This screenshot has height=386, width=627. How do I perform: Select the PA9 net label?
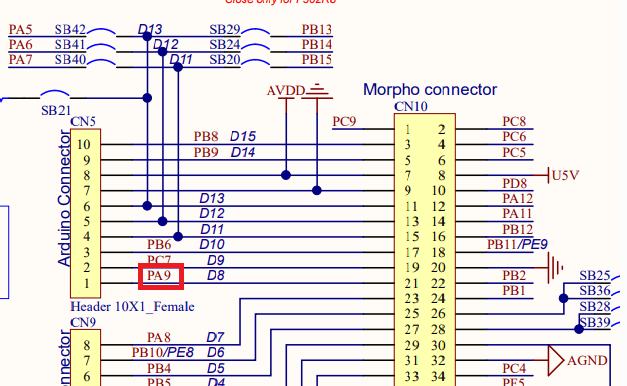(x=159, y=275)
